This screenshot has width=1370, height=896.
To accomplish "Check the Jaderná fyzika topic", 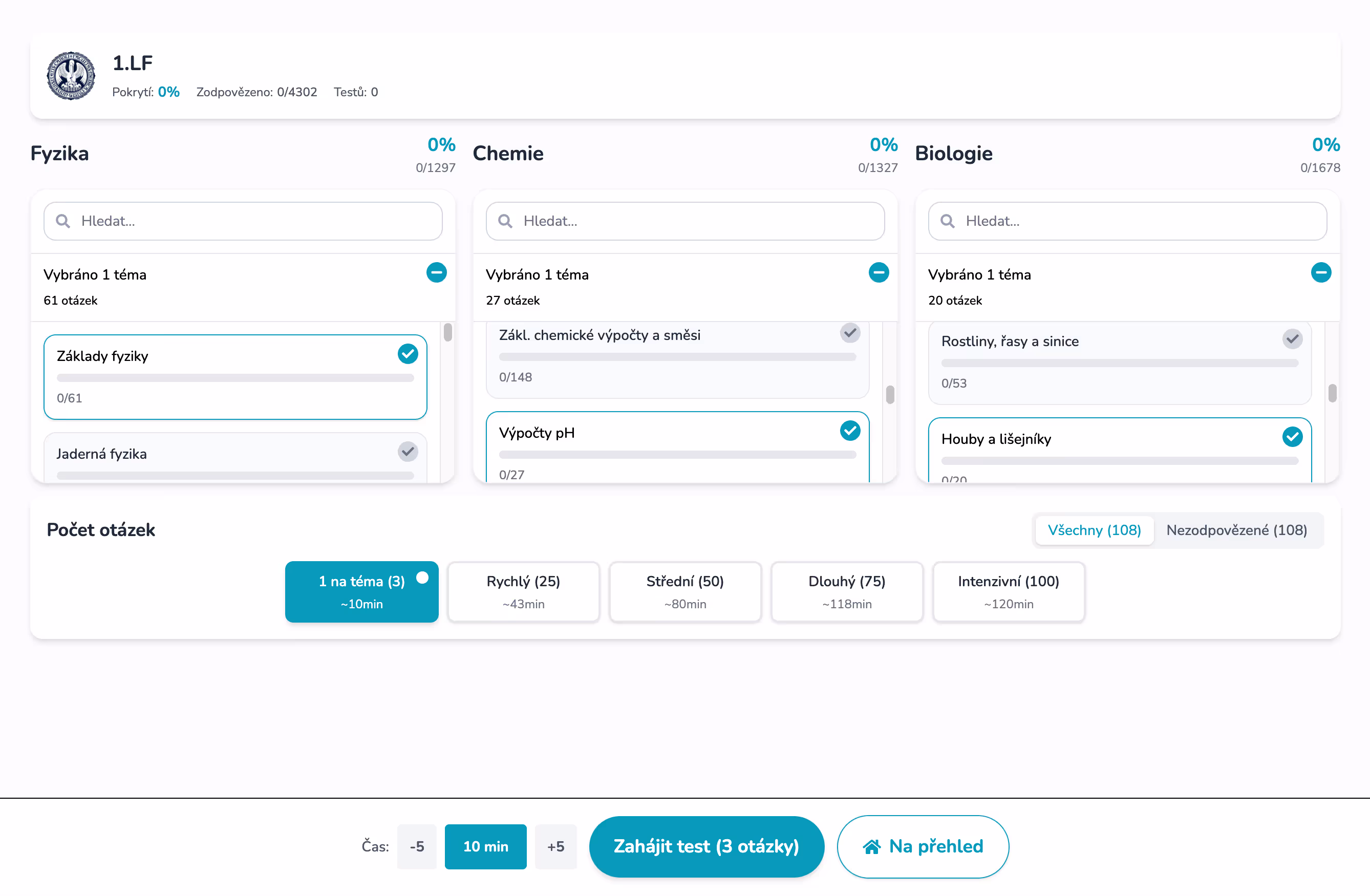I will point(408,452).
